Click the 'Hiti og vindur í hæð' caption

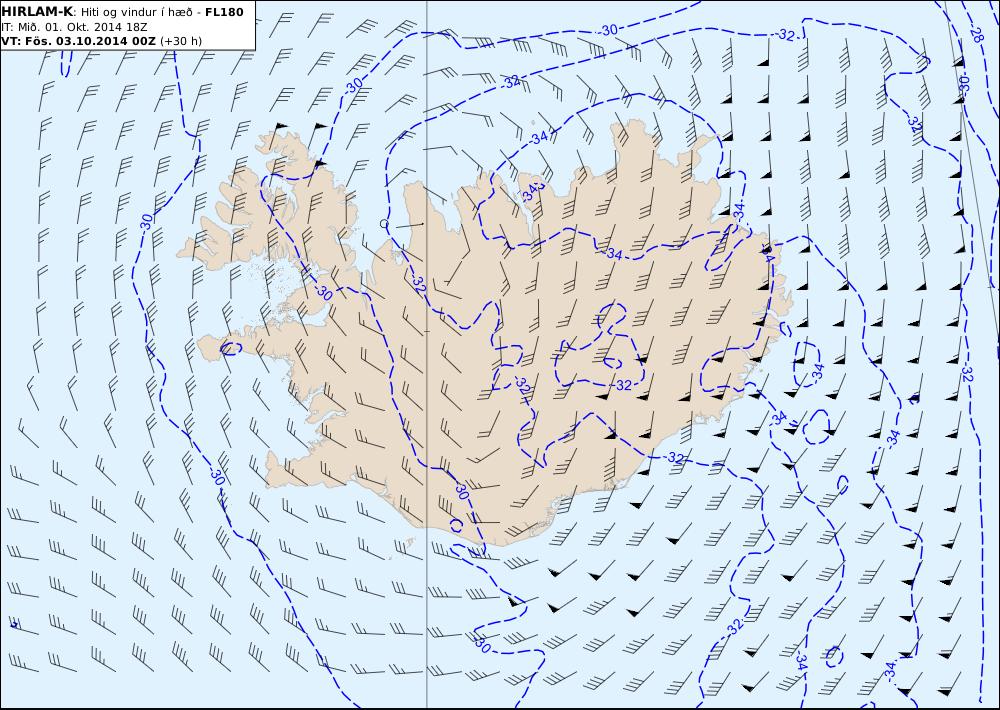click(x=136, y=12)
